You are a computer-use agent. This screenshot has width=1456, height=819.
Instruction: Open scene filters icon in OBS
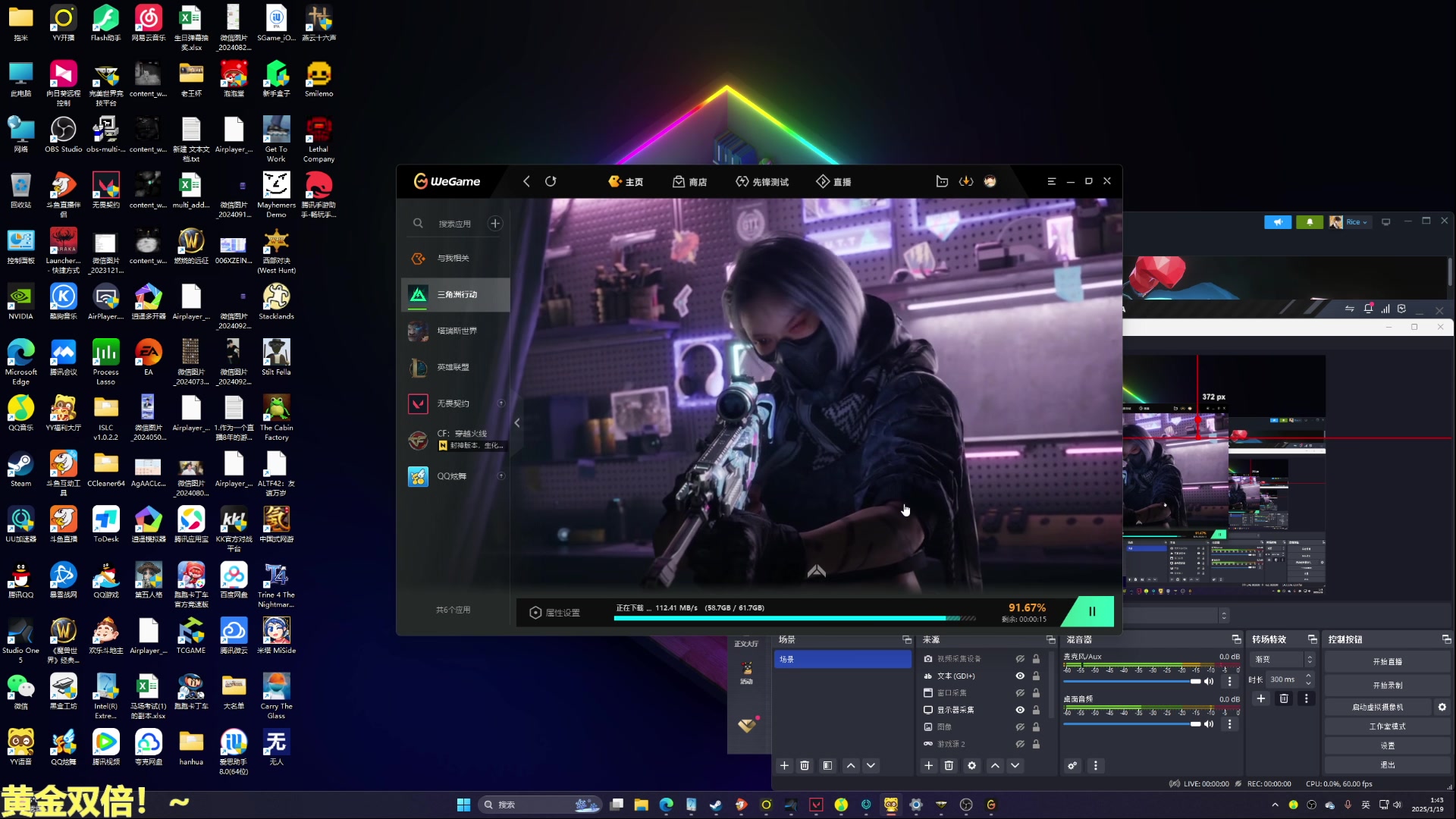point(827,766)
